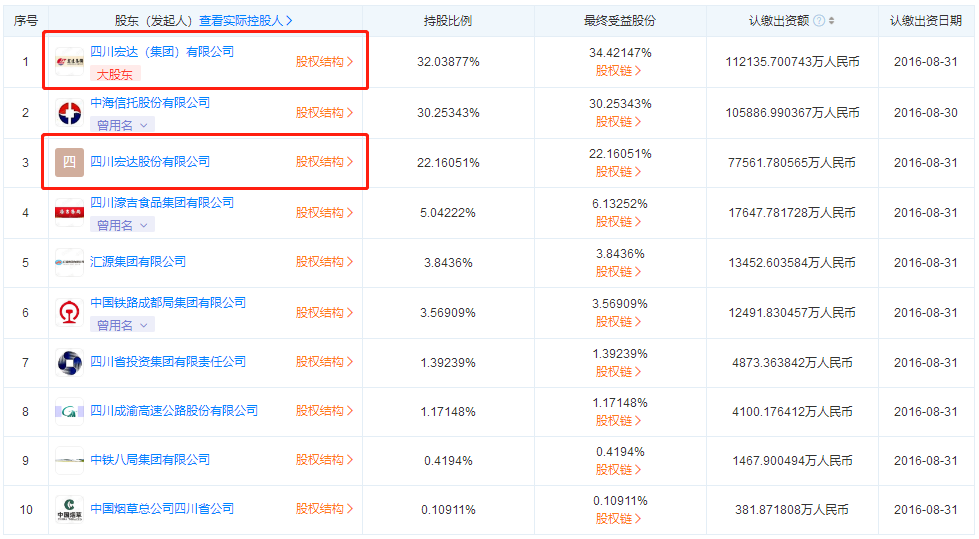The width and height of the screenshot is (979, 539).
Task: Click 四川宏达（集团）有限公司 company logo
Action: coord(69,61)
